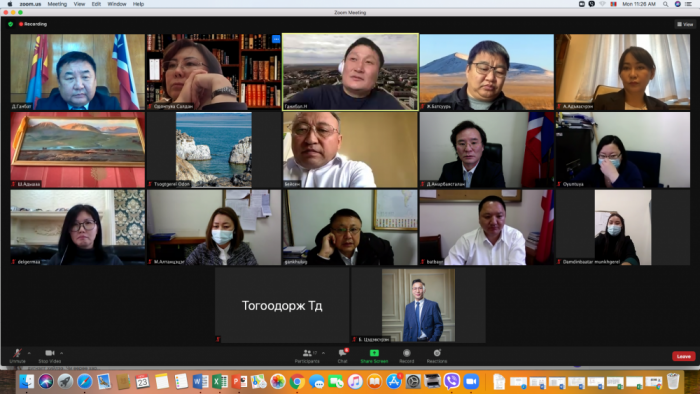
Task: Select the Д.Ганбат video tile
Action: [78, 72]
